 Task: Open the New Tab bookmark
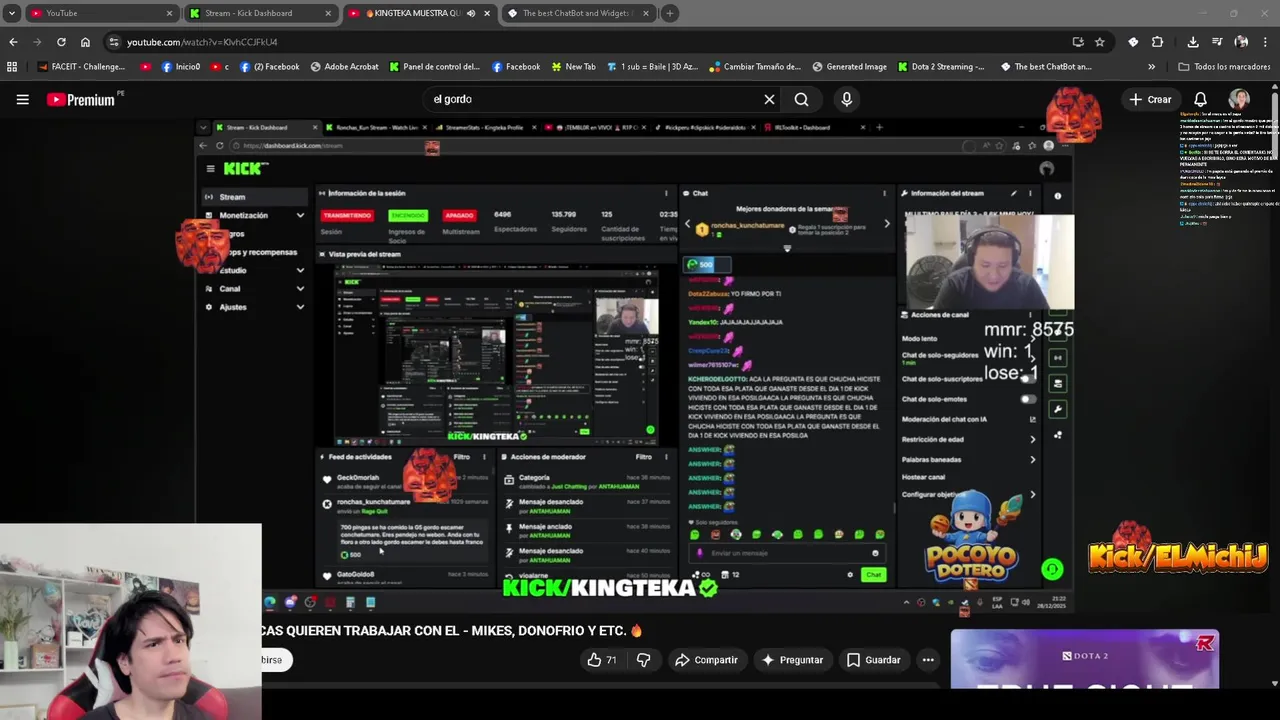572,67
